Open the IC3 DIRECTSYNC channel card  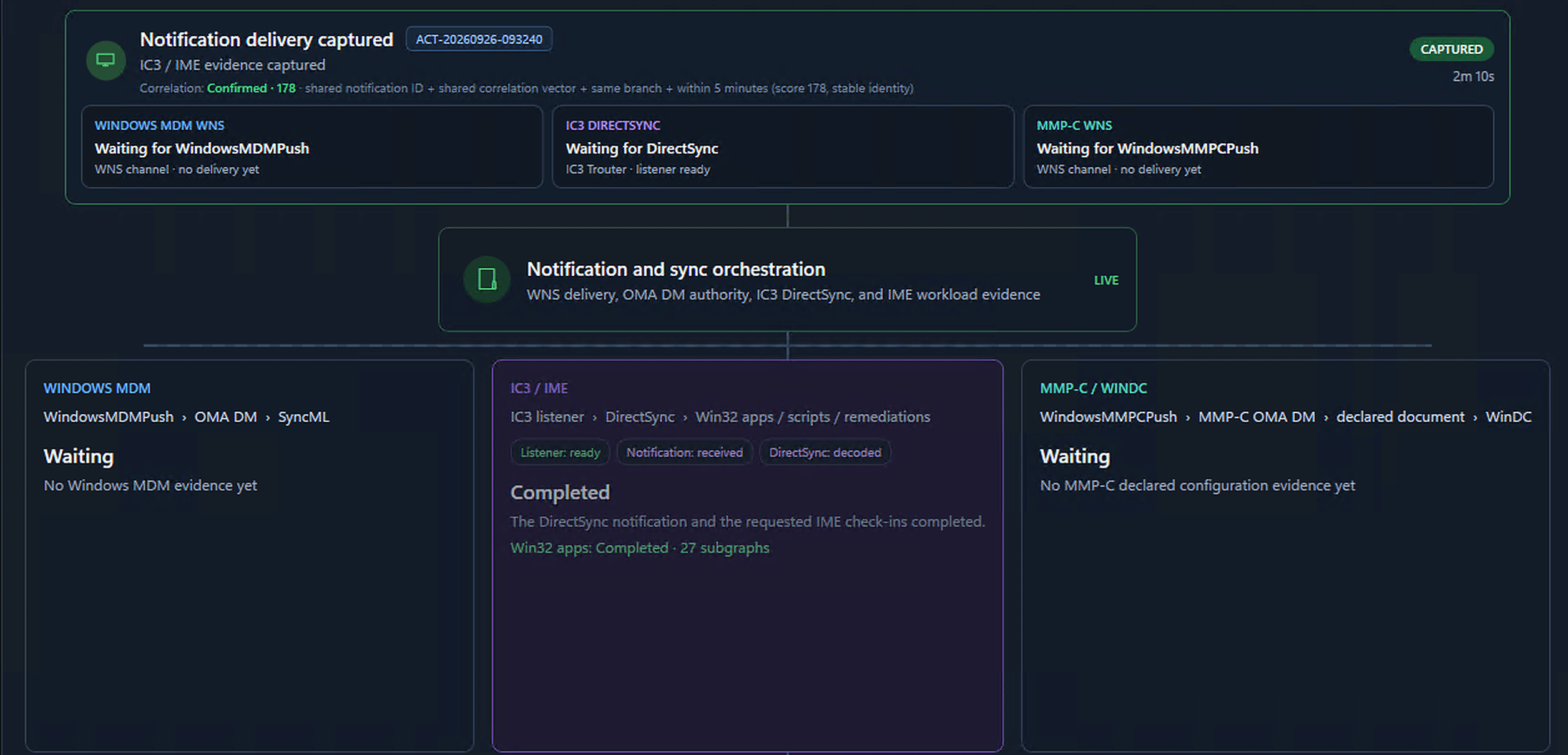(x=783, y=147)
